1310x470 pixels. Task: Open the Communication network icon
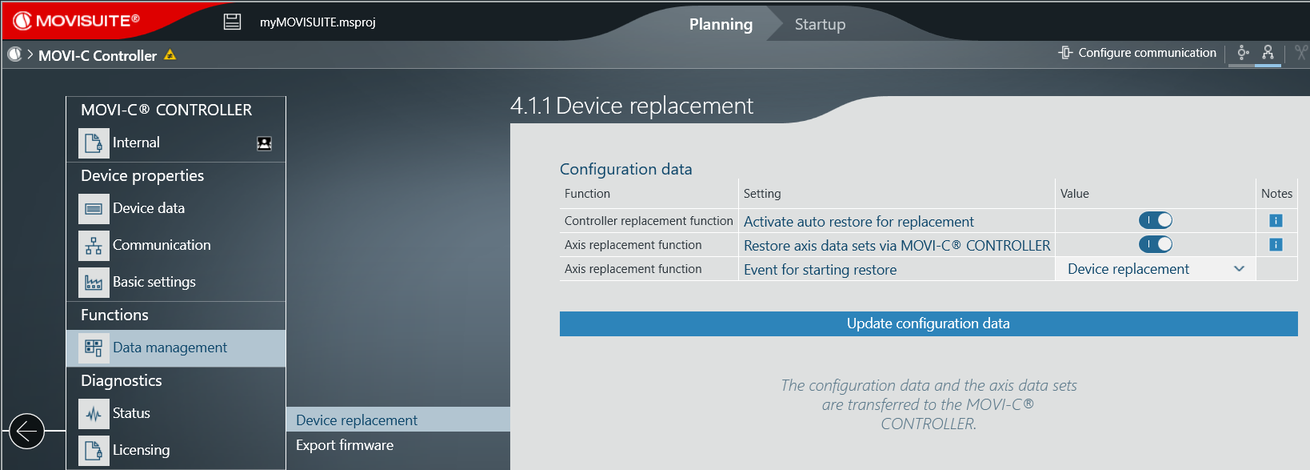point(93,246)
